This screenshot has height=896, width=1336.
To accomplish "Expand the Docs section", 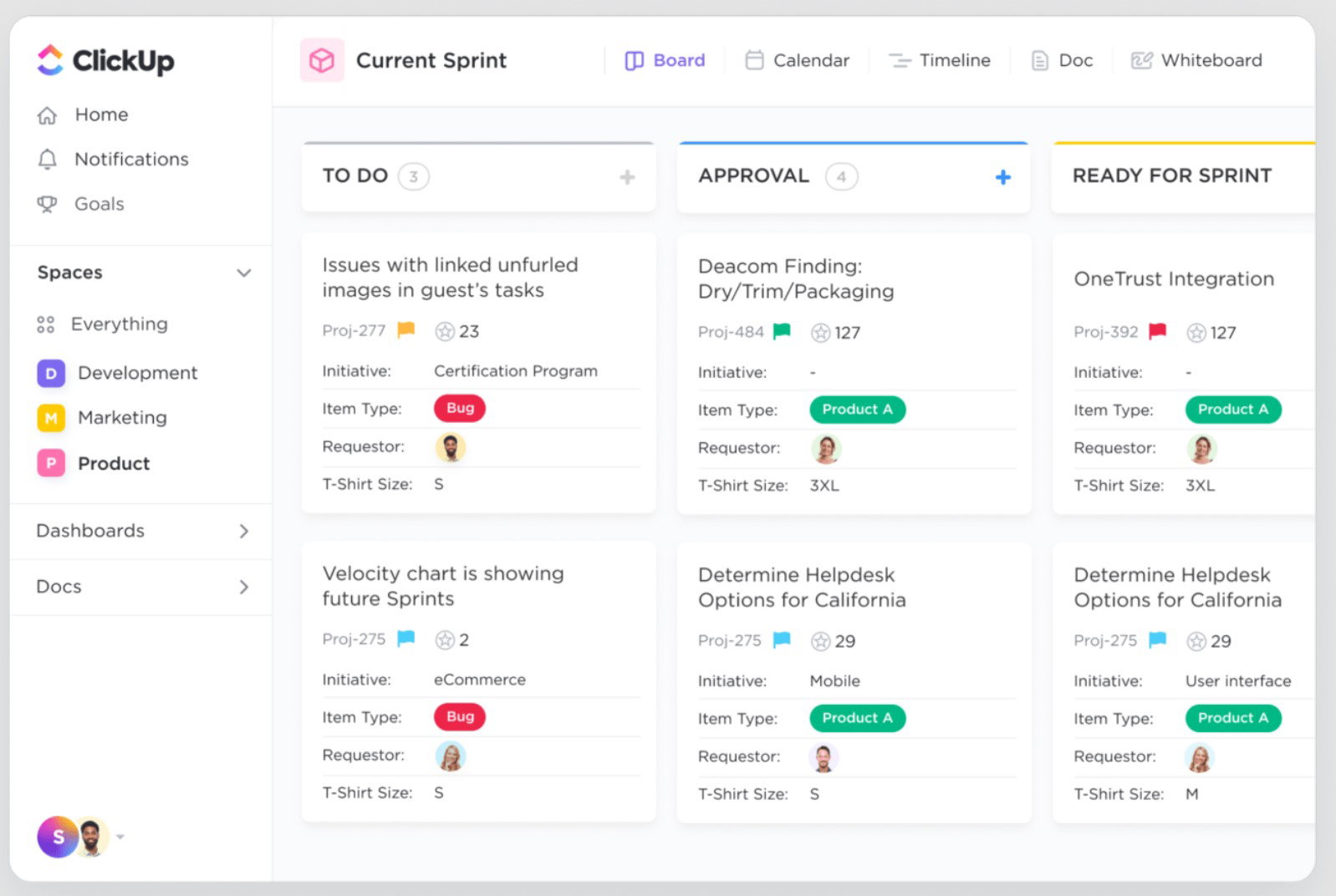I will click(x=244, y=588).
